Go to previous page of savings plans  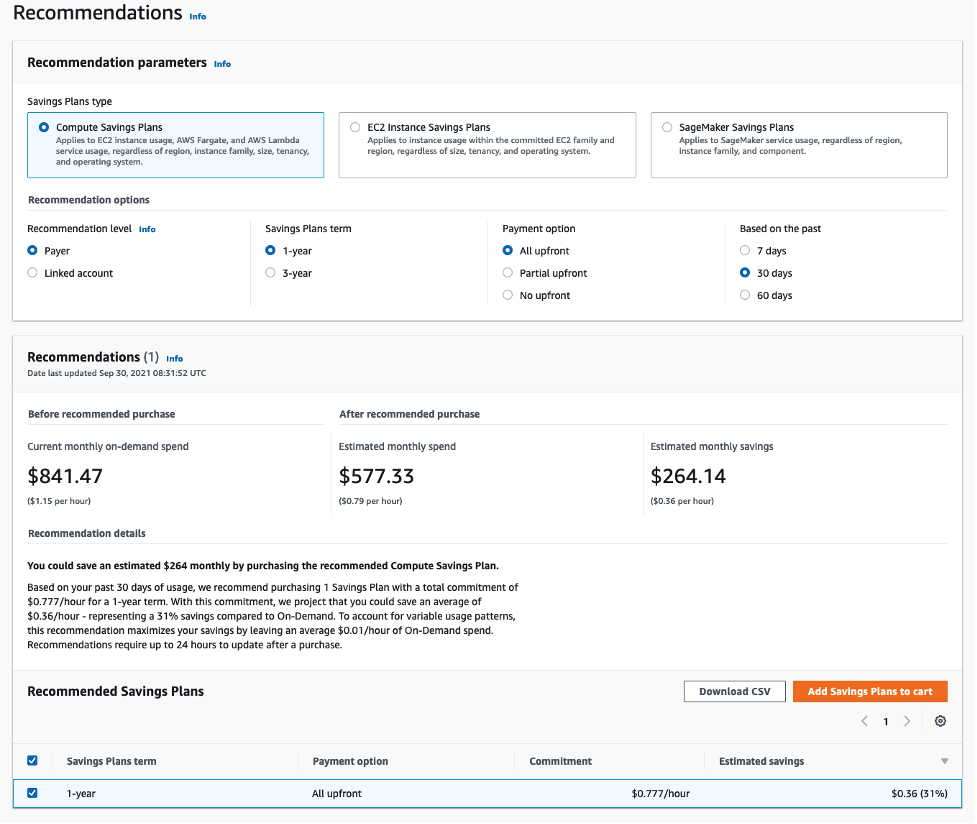864,721
